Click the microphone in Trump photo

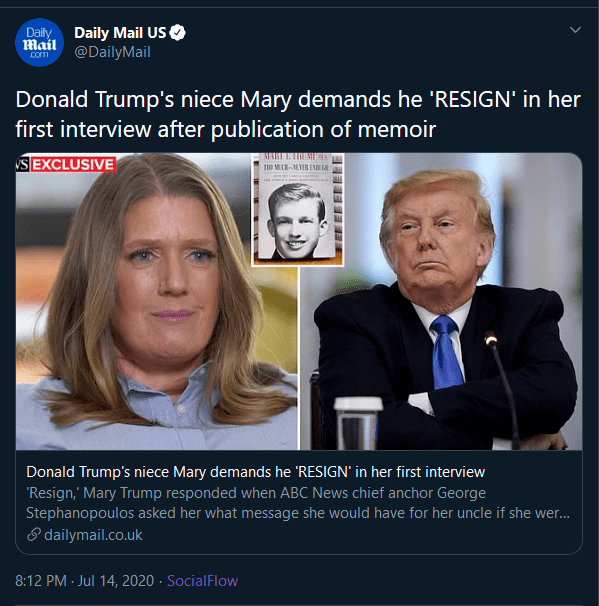502,388
